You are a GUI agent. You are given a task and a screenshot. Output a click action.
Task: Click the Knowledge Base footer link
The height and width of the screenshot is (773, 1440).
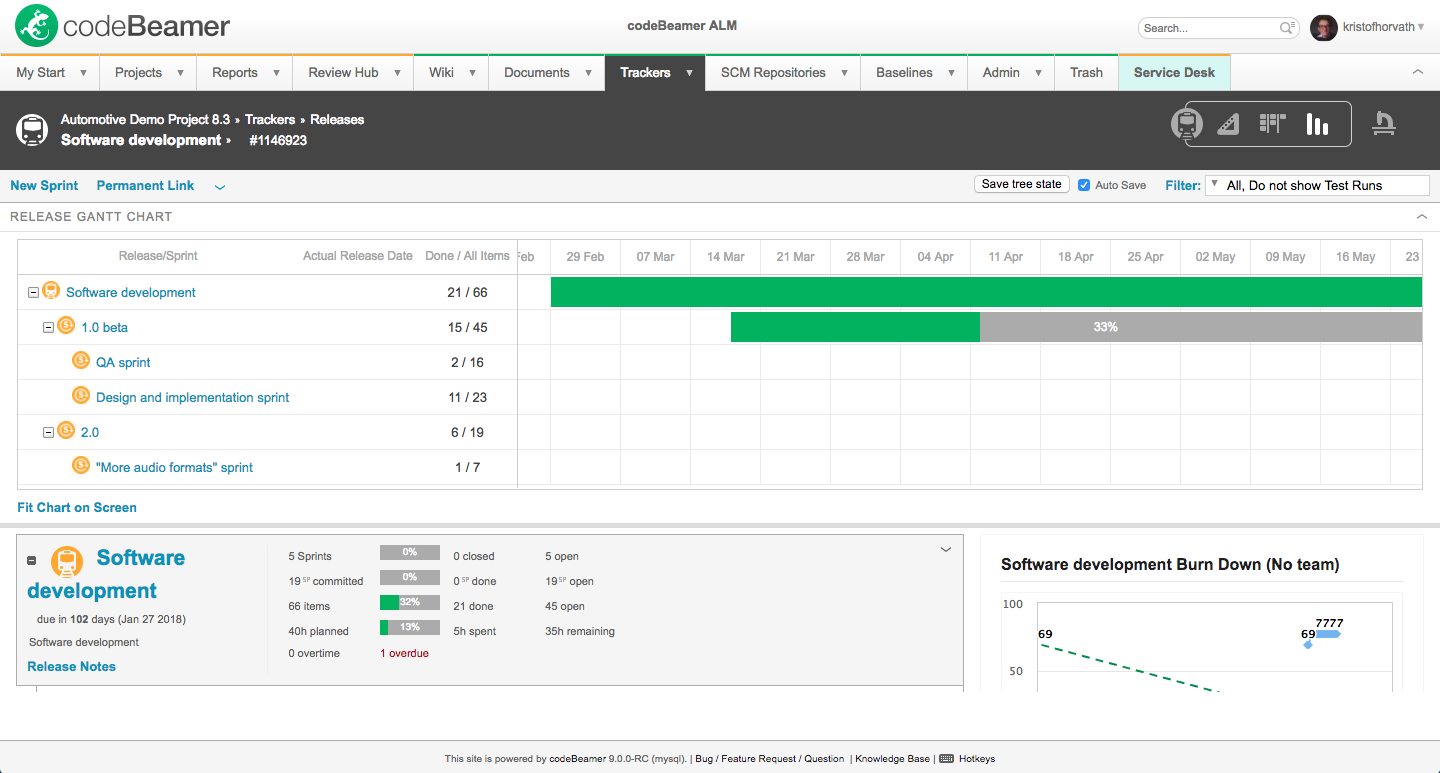pos(892,759)
